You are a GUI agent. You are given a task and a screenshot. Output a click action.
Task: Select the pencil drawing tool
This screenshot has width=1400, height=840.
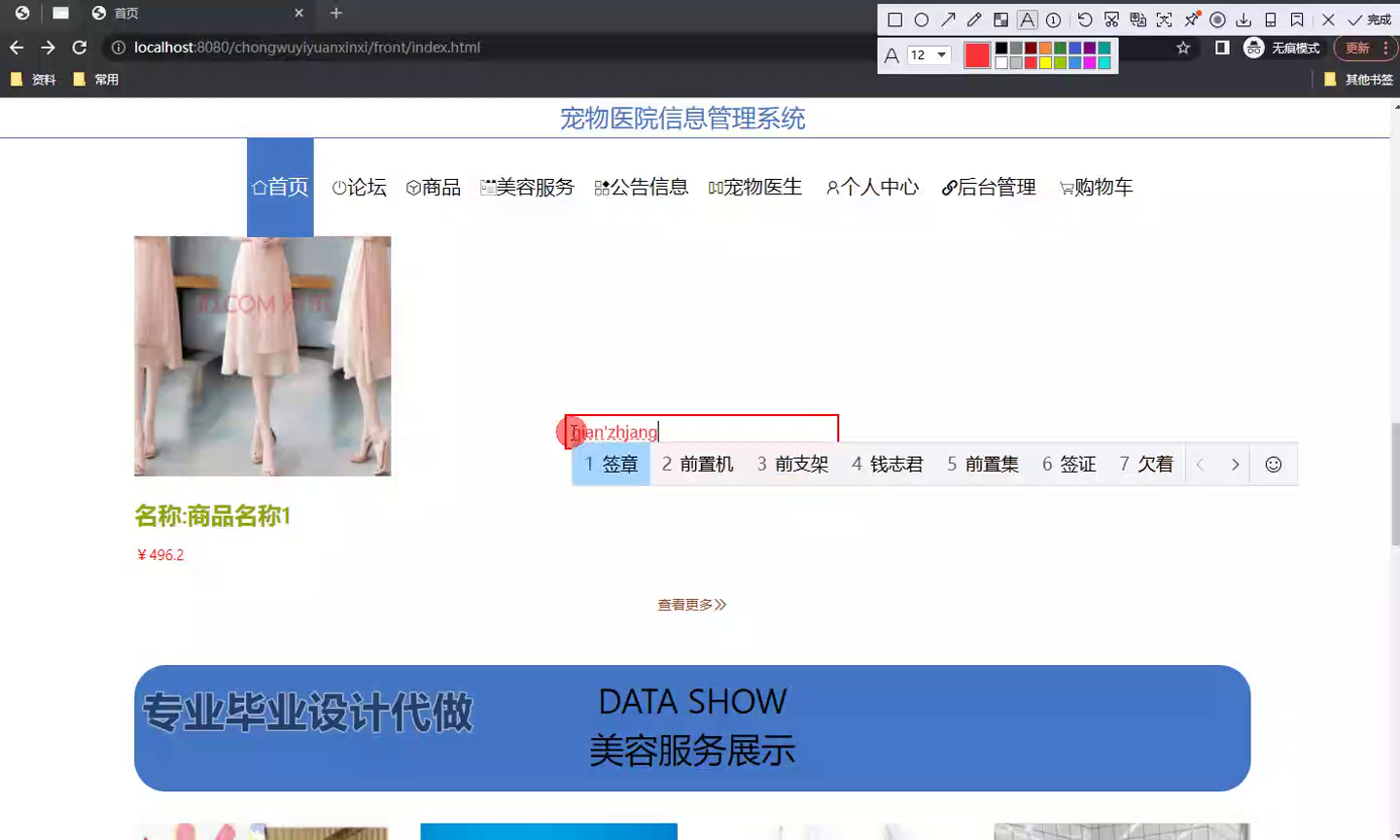pyautogui.click(x=974, y=19)
